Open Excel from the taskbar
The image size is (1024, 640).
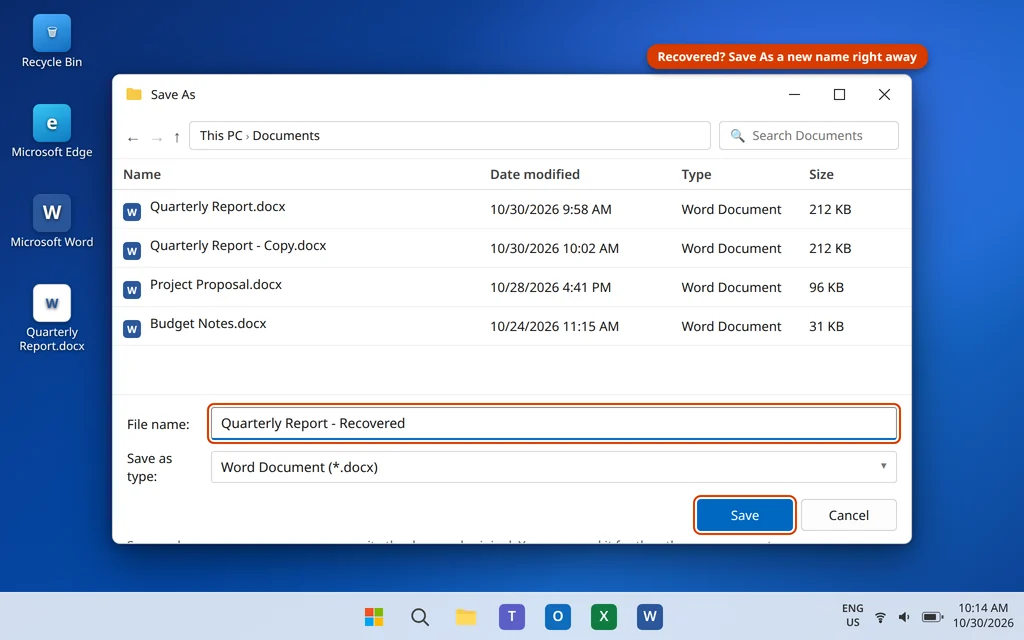pos(604,616)
